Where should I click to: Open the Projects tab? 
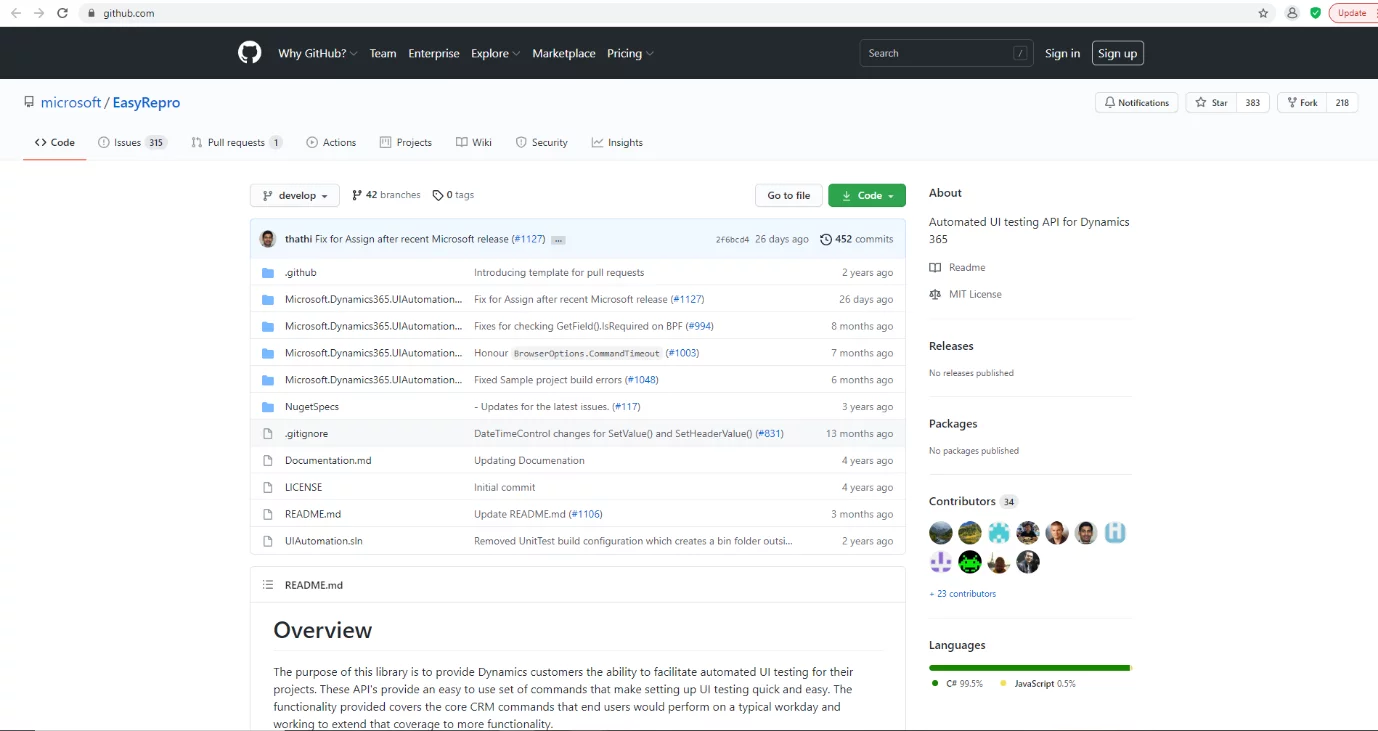pos(406,143)
